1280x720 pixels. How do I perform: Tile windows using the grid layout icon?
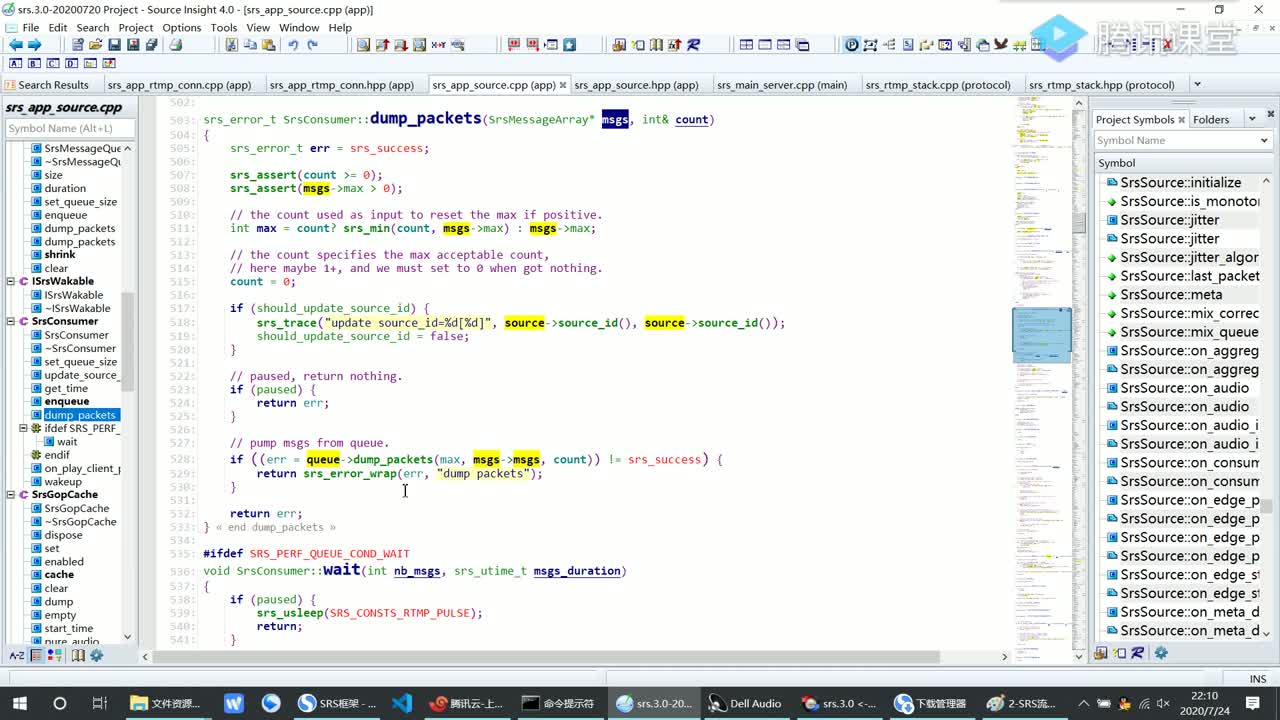[746, 45]
